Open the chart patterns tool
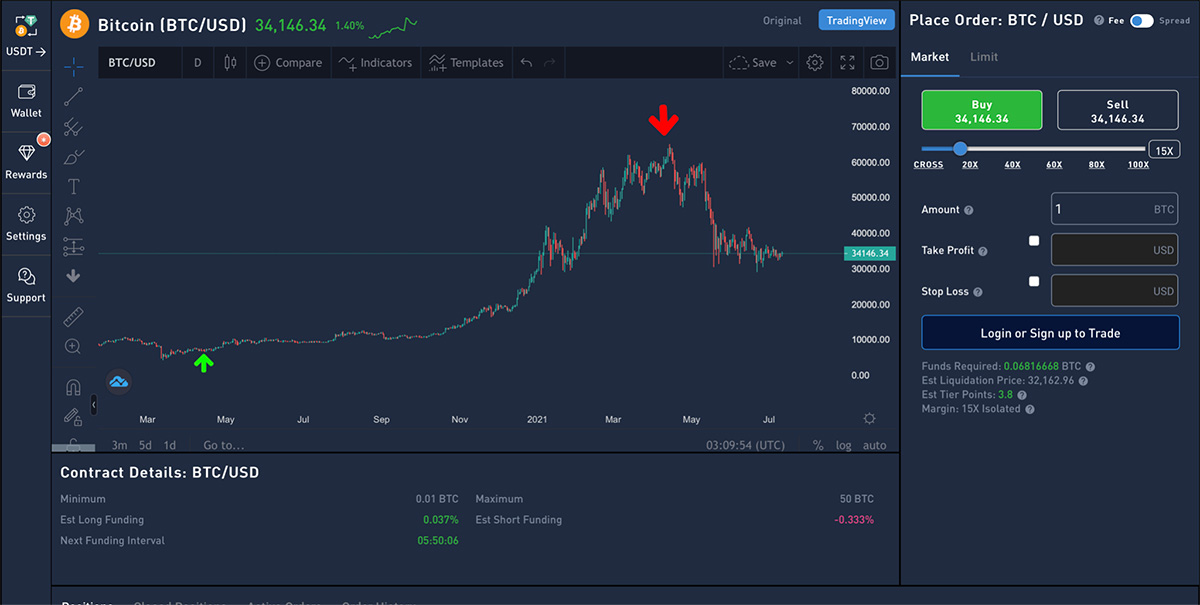 (73, 216)
